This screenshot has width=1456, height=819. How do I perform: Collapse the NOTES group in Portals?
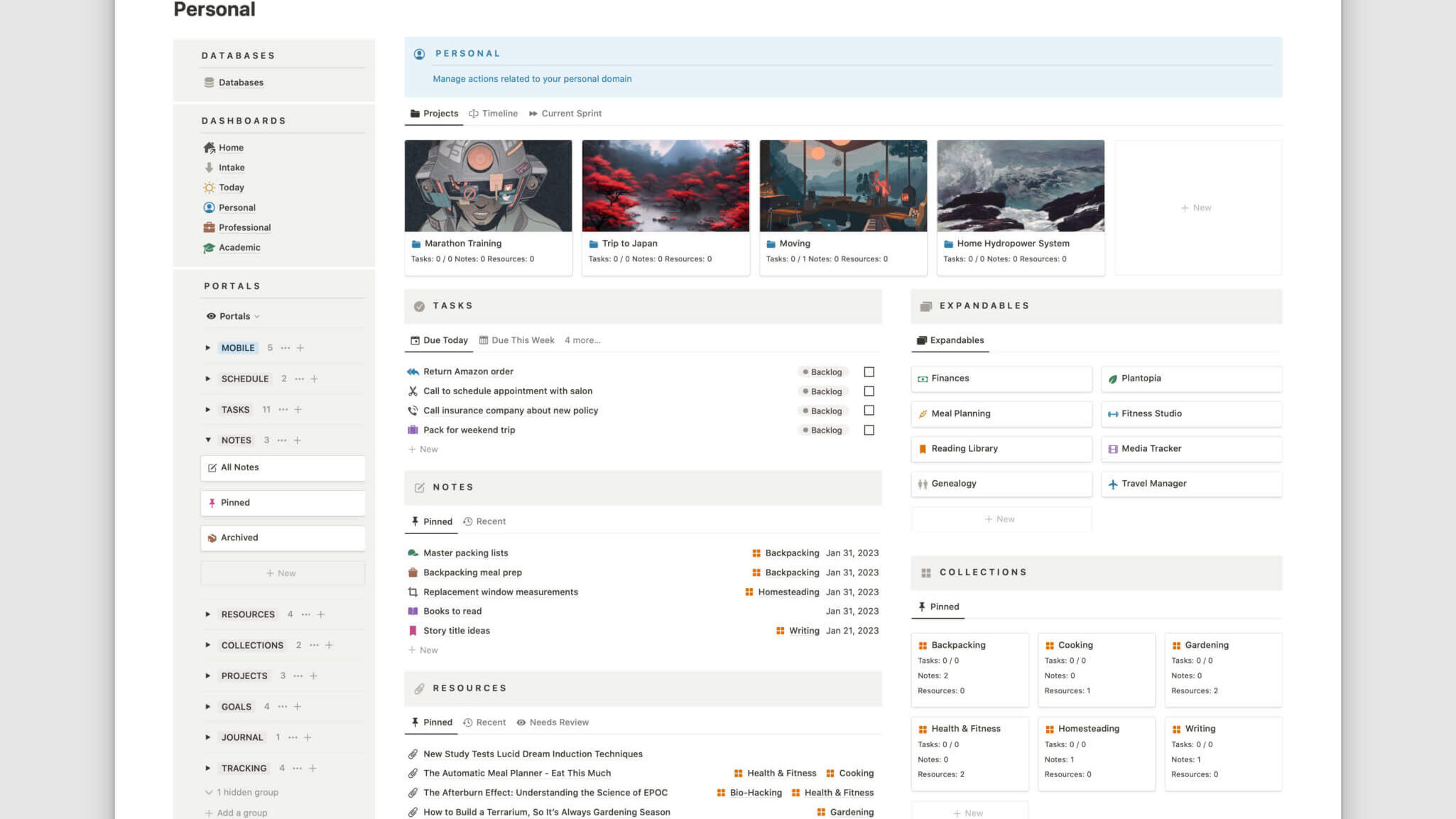click(x=208, y=440)
